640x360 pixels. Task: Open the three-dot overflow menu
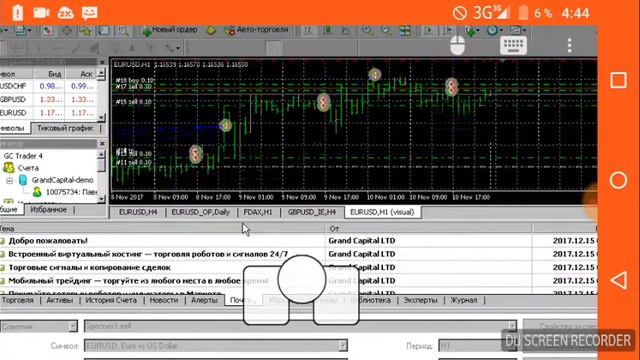click(569, 45)
